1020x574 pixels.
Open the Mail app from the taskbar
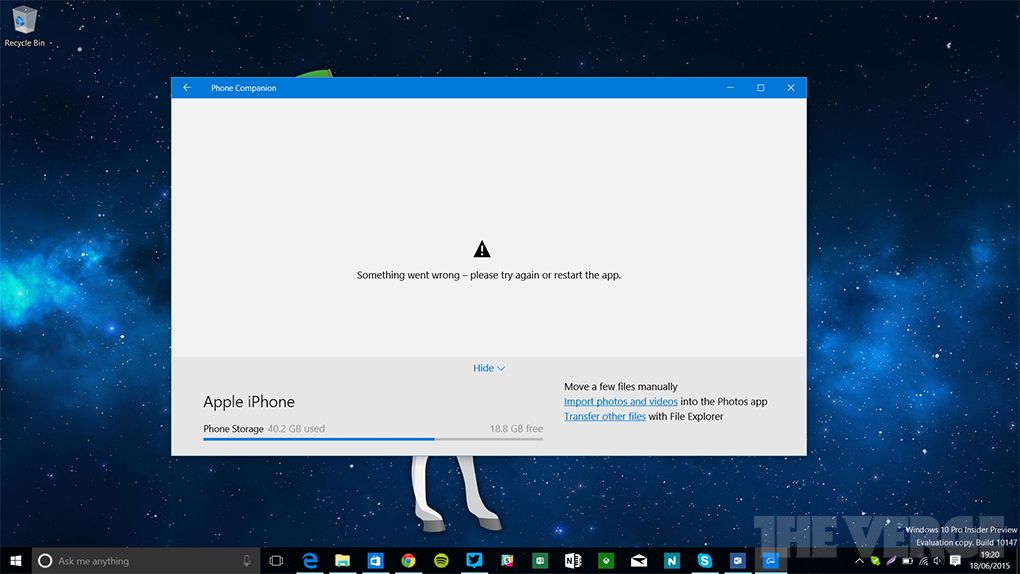[x=639, y=560]
